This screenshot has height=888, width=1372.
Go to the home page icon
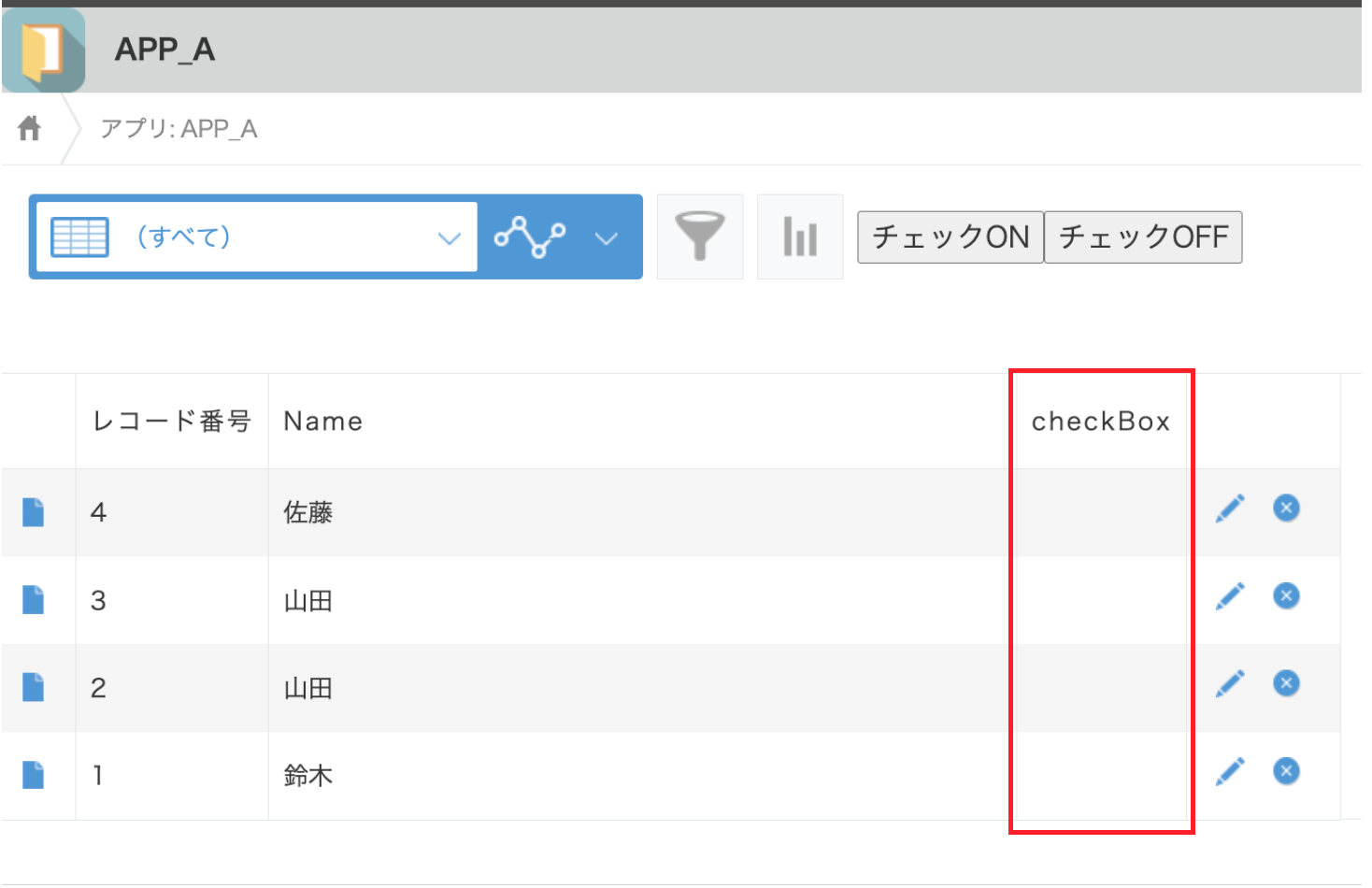(30, 128)
